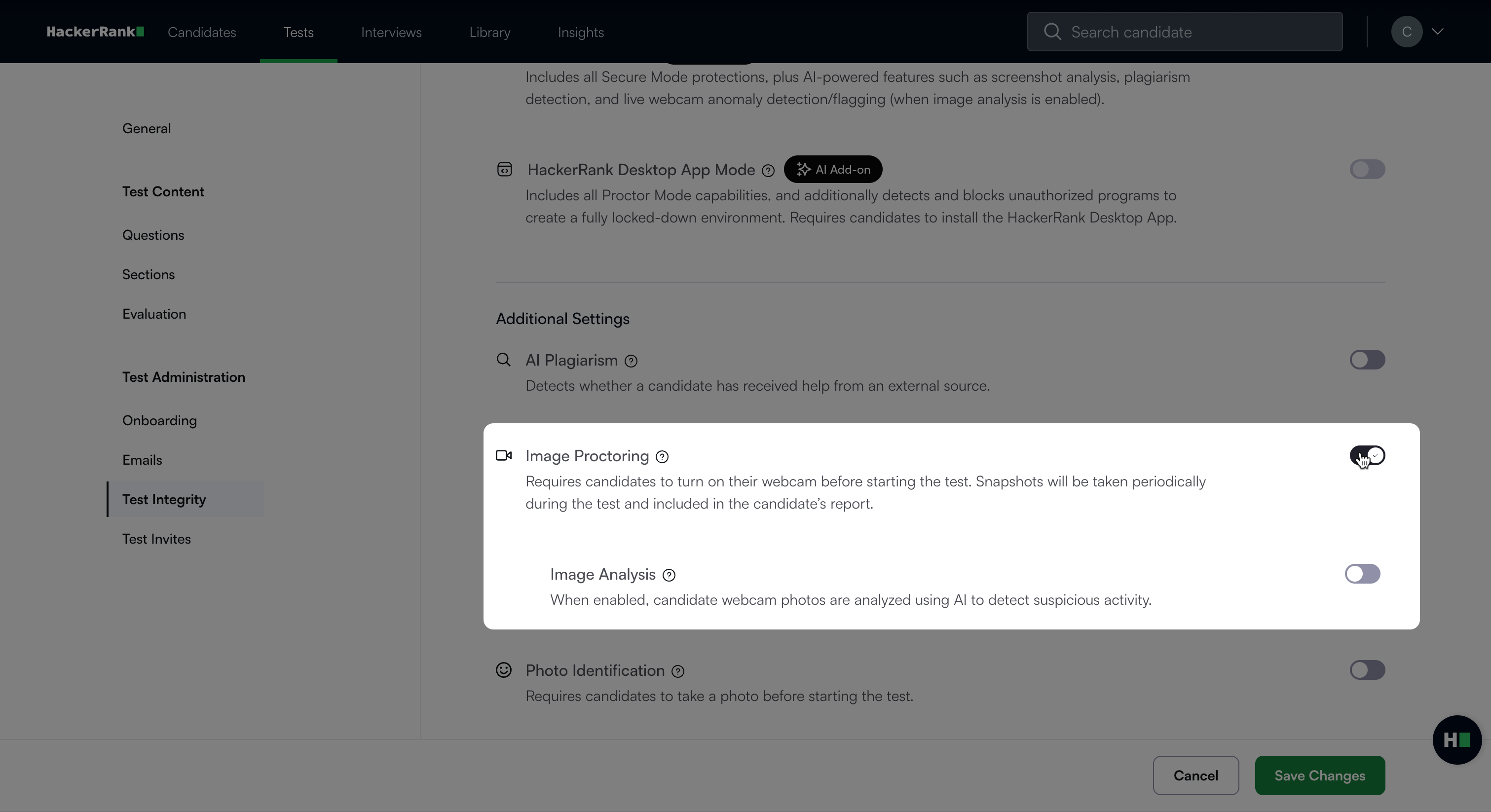This screenshot has height=812, width=1491.
Task: Open help tooltip for HackerRank Desktop App Mode
Action: click(x=768, y=170)
